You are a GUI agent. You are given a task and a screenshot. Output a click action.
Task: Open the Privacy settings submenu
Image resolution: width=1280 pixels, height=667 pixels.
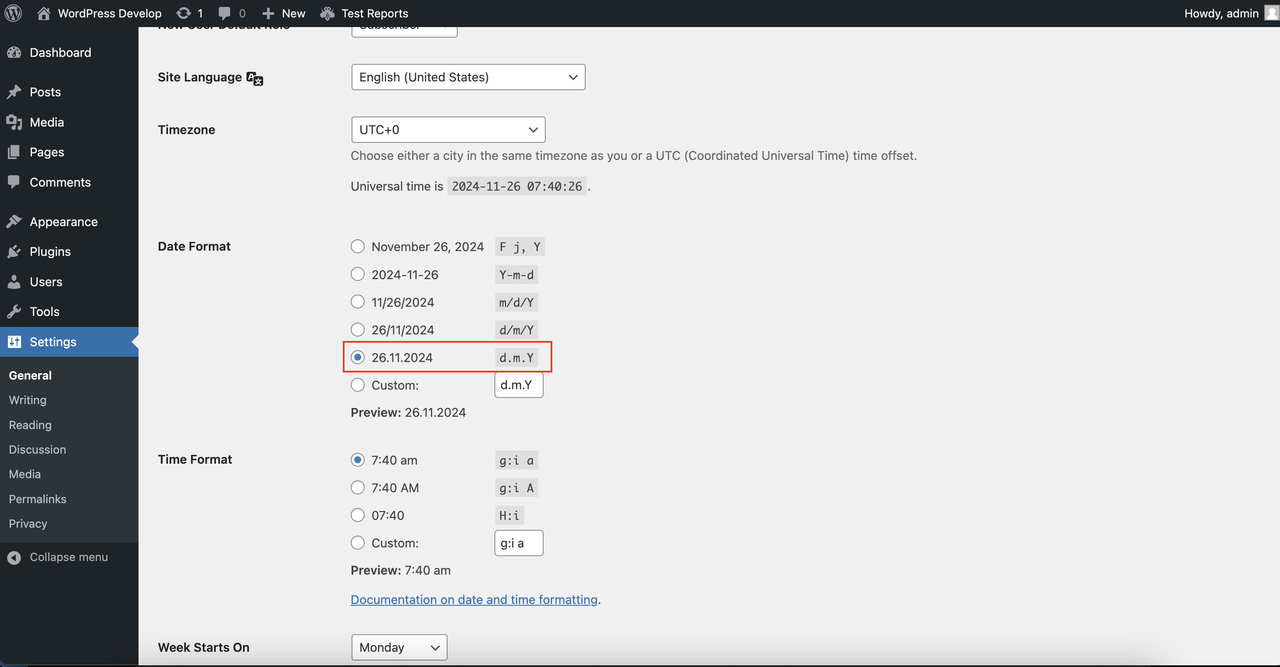click(28, 524)
